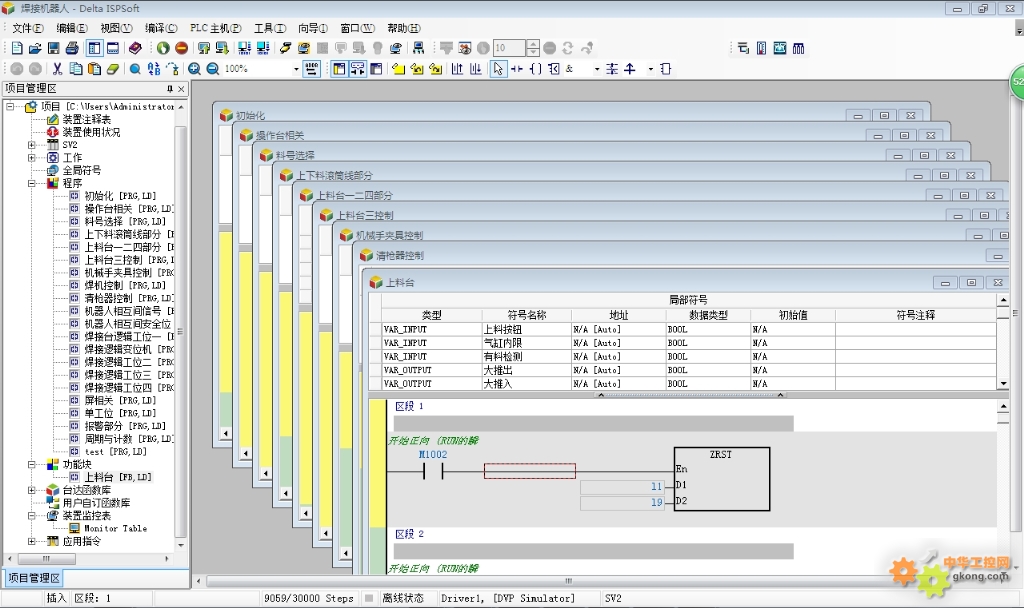Expand the 台达函数库 tree node
Screen dimensions: 1024x608
[x=31, y=490]
